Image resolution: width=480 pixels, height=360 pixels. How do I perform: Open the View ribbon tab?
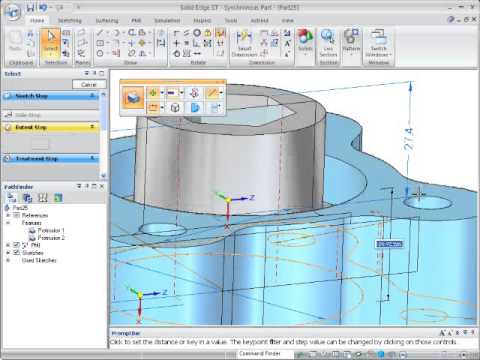click(287, 20)
